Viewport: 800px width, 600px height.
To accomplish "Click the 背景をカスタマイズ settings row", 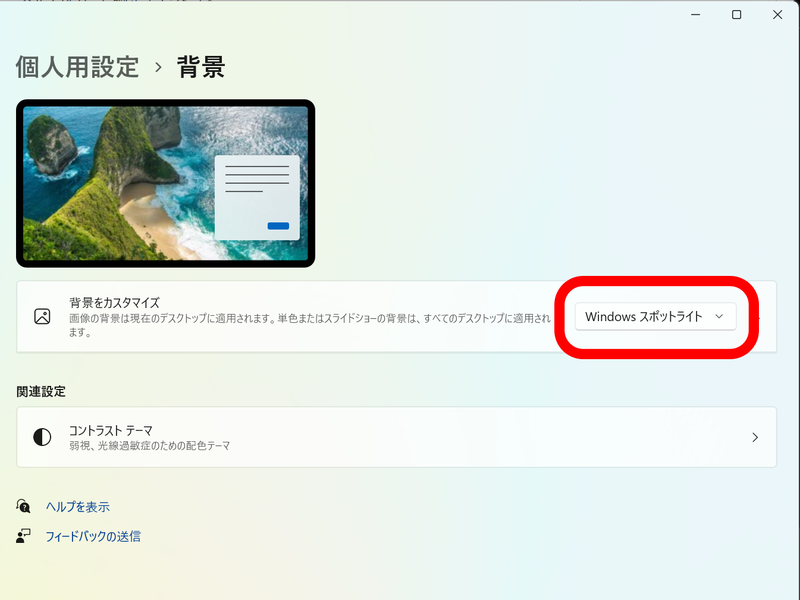I will [300, 317].
